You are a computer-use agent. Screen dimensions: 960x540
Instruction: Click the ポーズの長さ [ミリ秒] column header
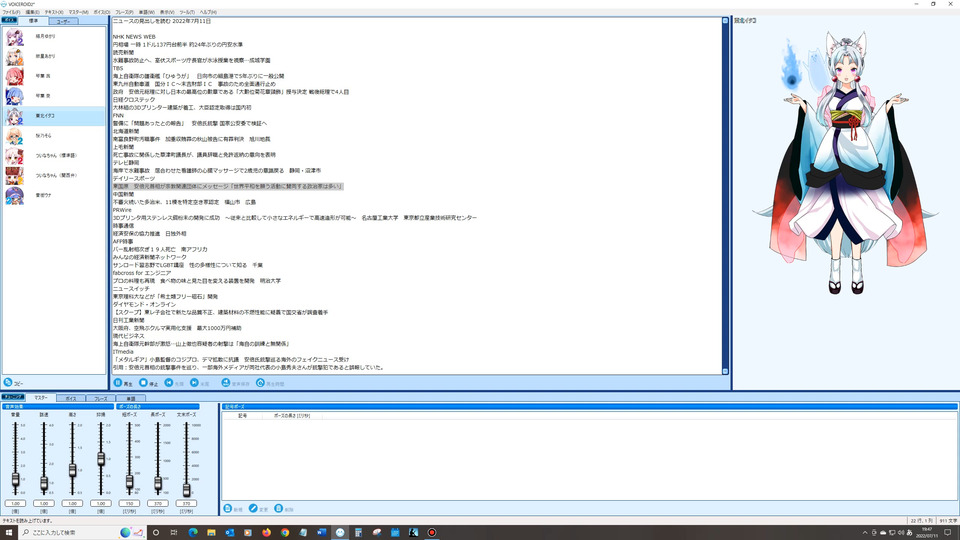coord(292,416)
